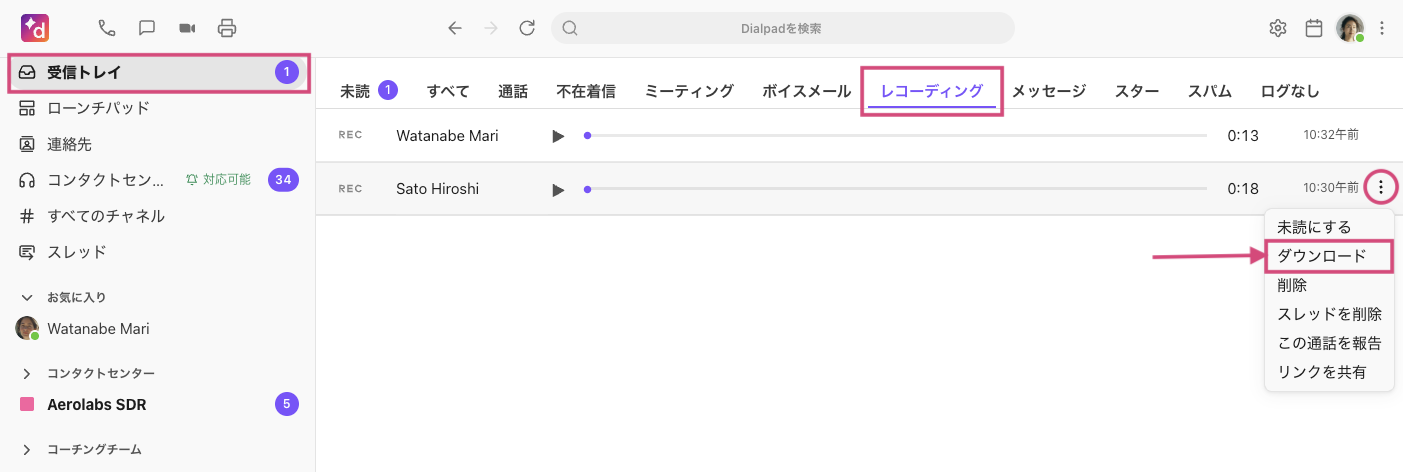Image resolution: width=1403 pixels, height=472 pixels.
Task: Click the Dialpadを検索 search field
Action: (782, 28)
